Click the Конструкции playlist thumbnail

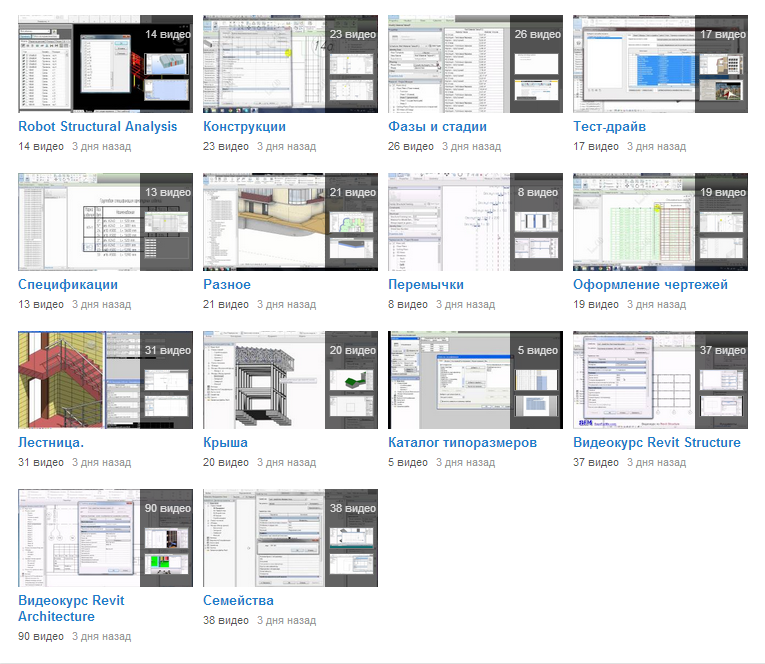click(290, 64)
